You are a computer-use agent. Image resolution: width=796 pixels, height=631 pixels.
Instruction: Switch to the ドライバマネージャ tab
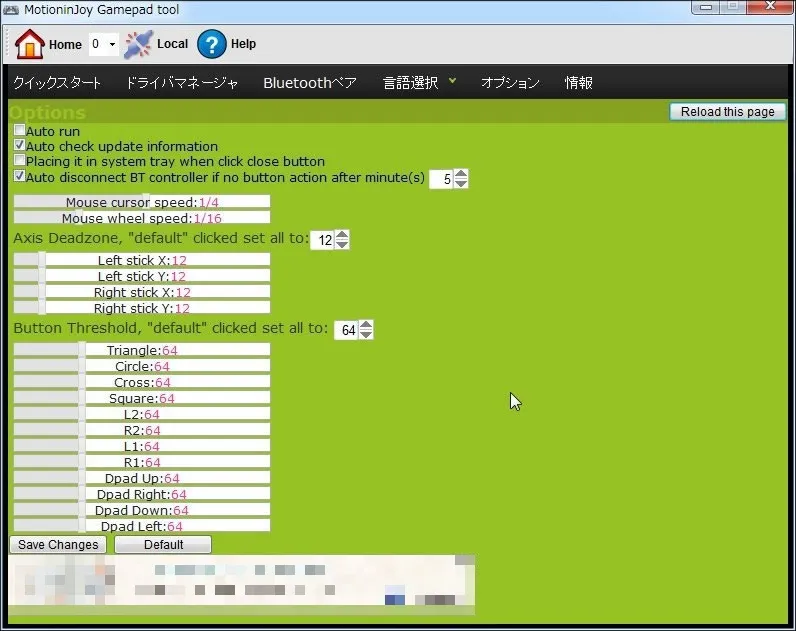pos(181,82)
